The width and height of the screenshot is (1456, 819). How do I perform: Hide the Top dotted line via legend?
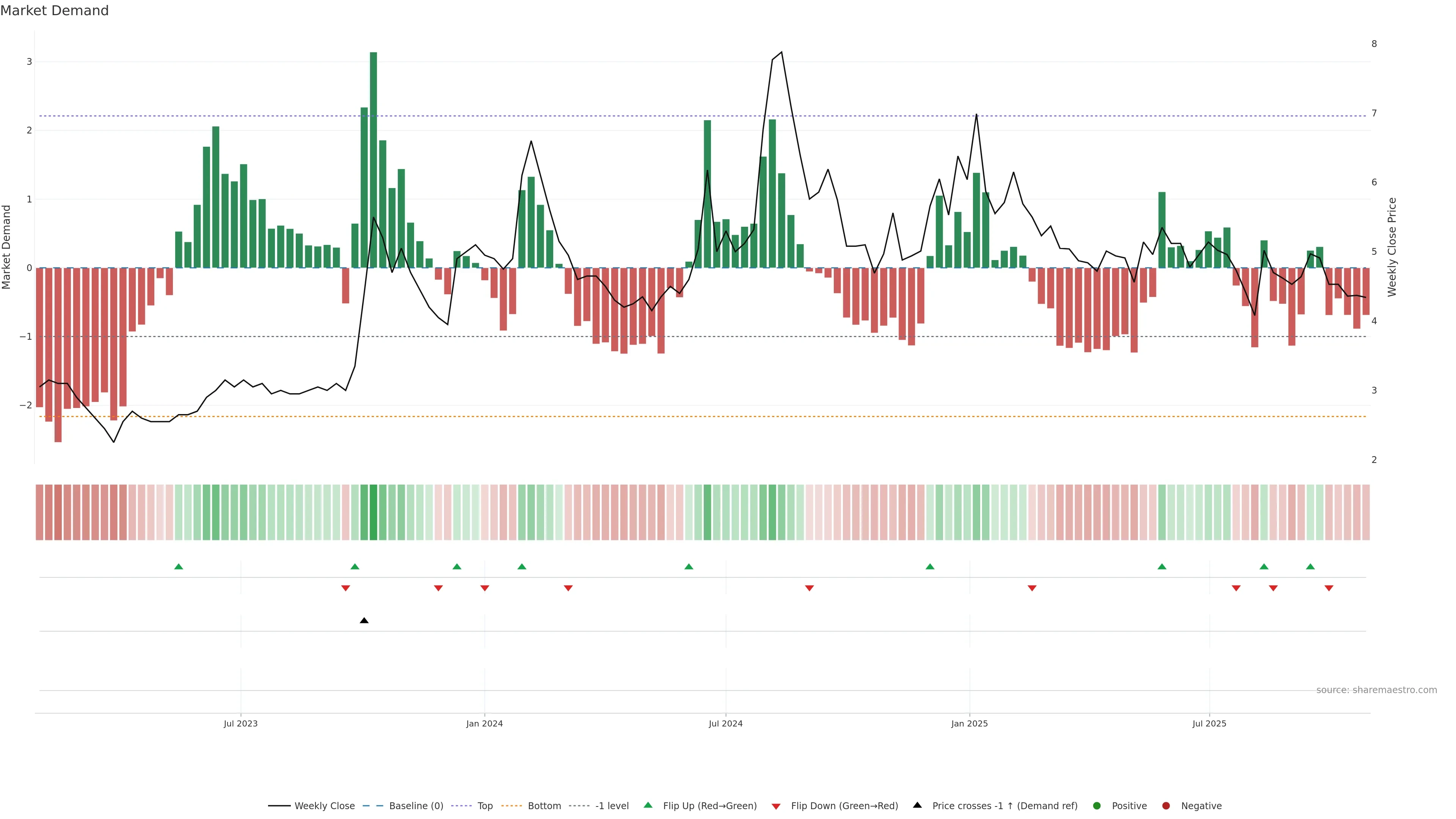click(x=485, y=805)
